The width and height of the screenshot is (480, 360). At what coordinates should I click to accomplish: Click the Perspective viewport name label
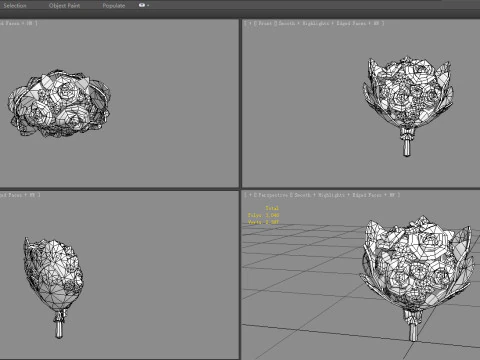[x=273, y=195]
